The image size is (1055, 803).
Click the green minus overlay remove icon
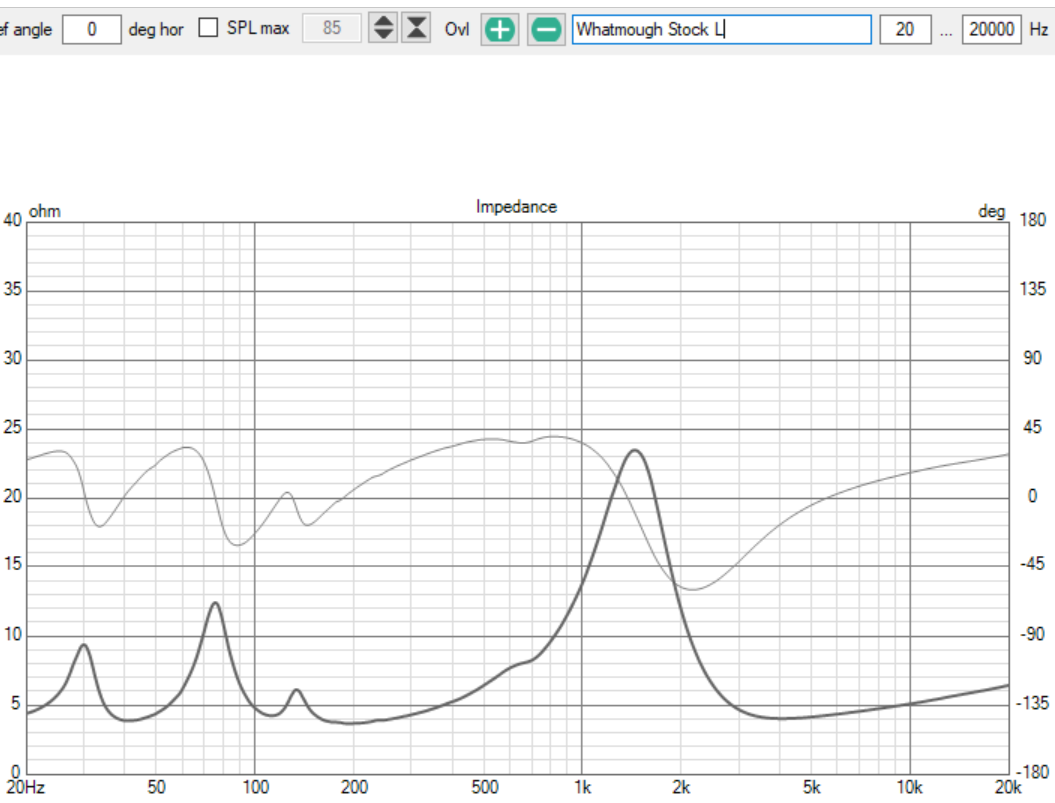(x=546, y=30)
